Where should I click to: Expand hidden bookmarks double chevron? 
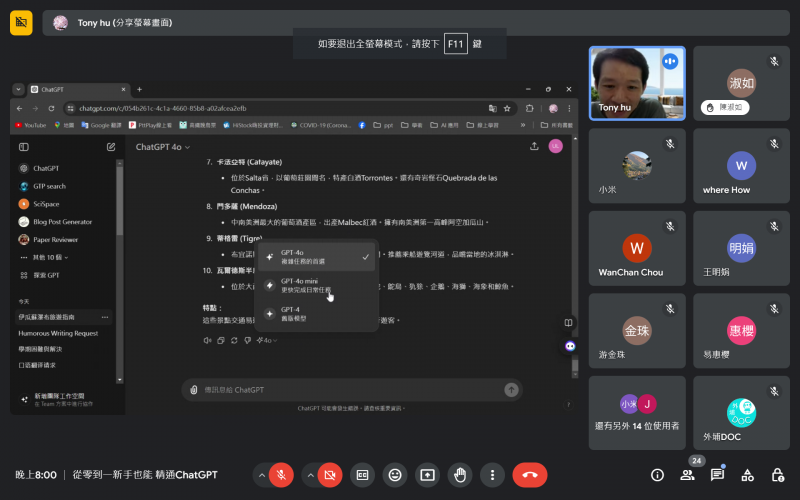pos(523,125)
